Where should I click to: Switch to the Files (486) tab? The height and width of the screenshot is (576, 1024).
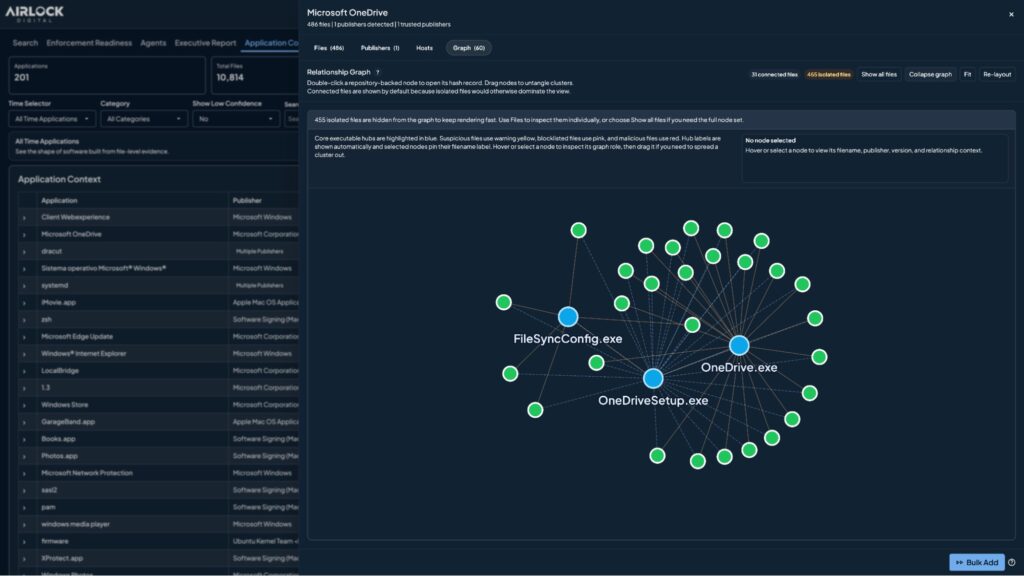pyautogui.click(x=328, y=48)
